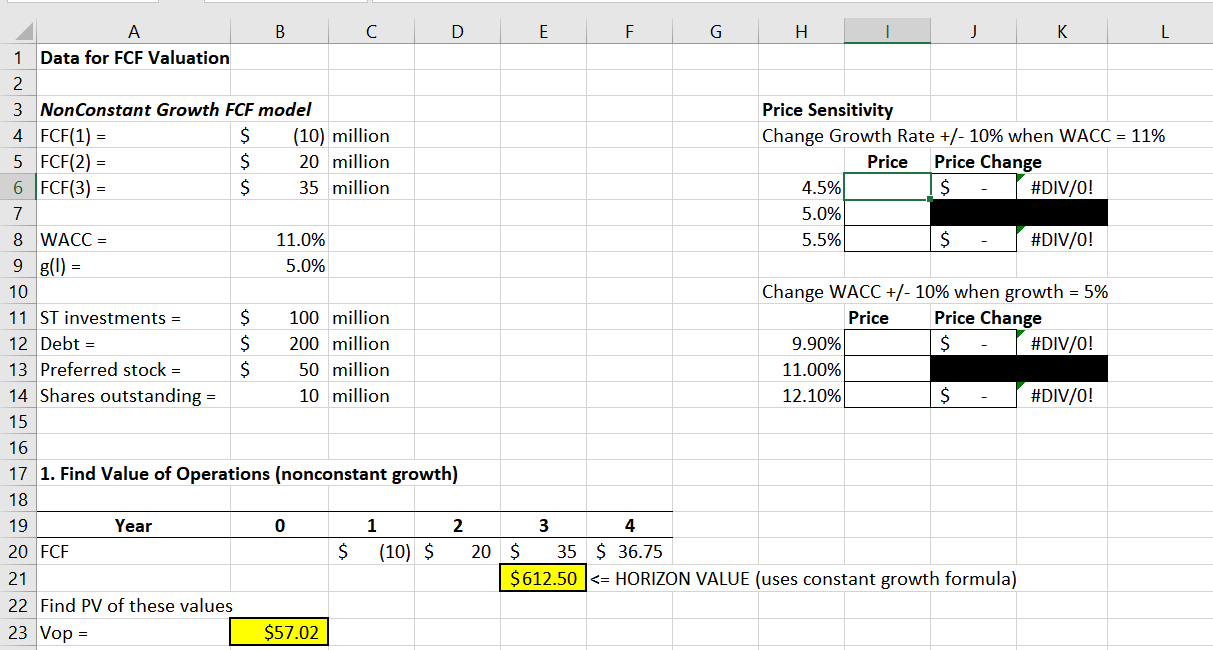Select the yellow HORIZON VALUE cell $612.50
The height and width of the screenshot is (650, 1213).
(543, 578)
